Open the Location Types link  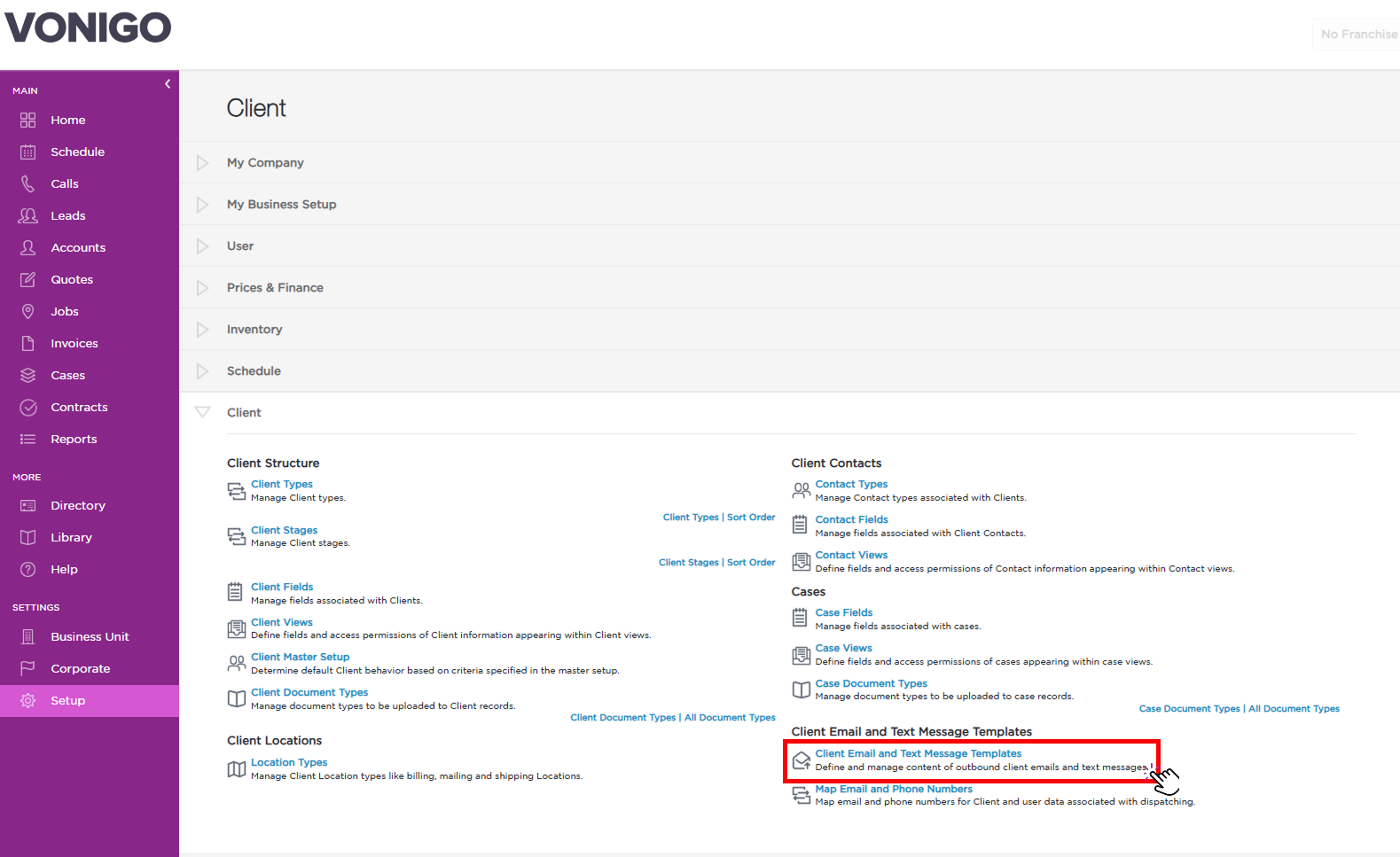[x=289, y=762]
